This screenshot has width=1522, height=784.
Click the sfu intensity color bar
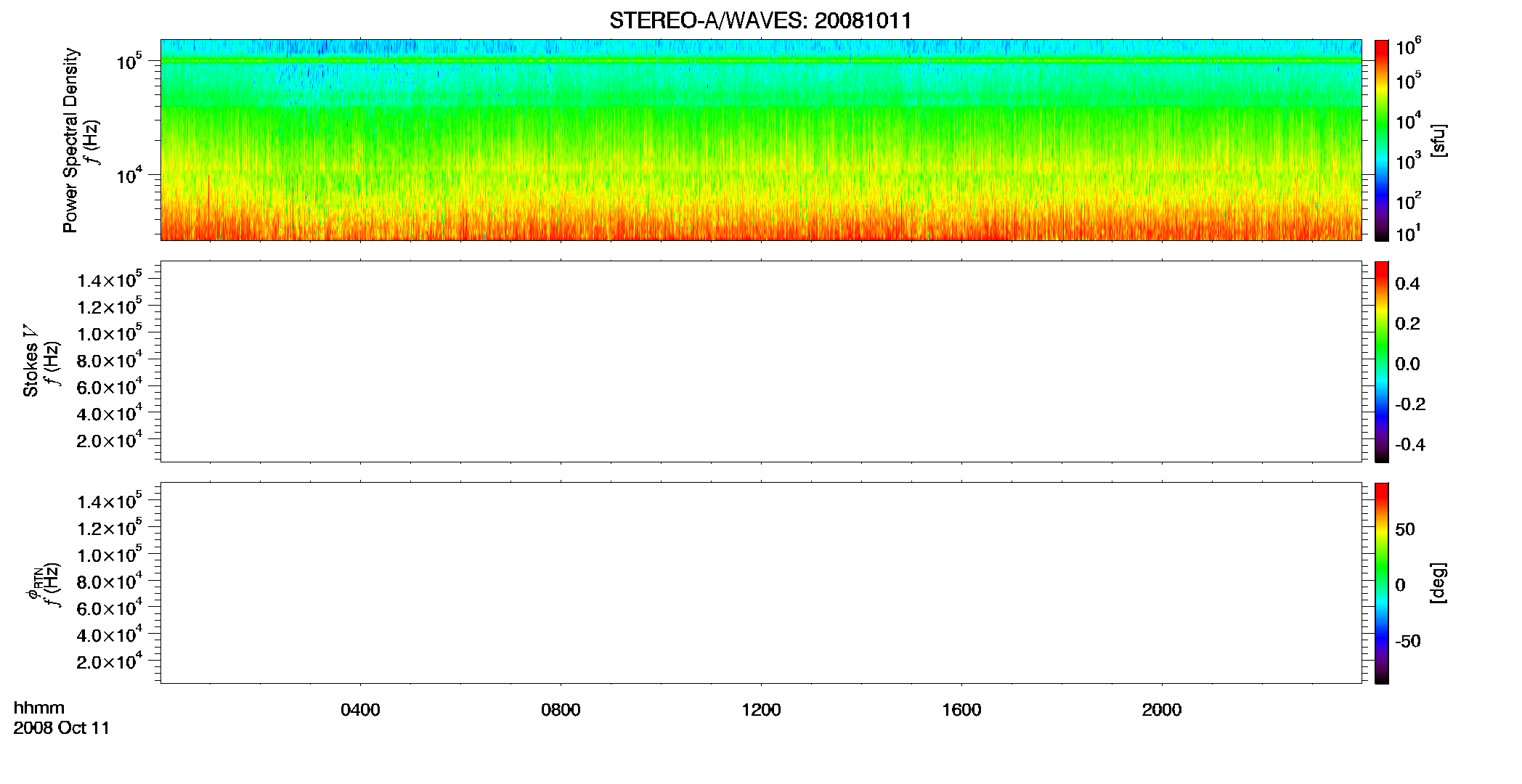[x=1382, y=140]
